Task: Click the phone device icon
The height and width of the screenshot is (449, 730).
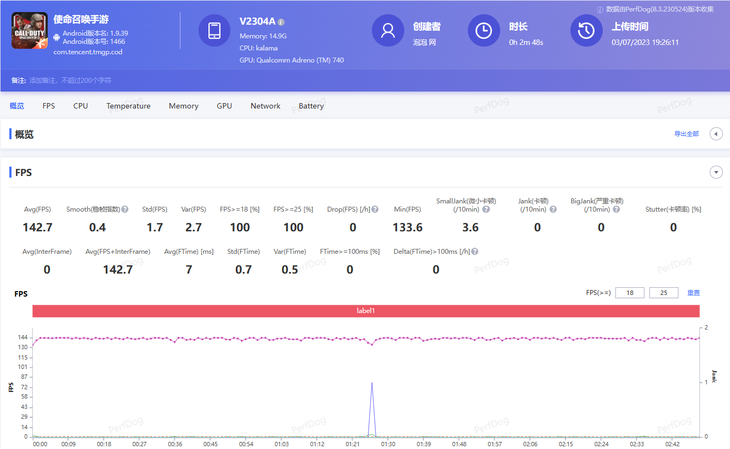Action: [214, 31]
